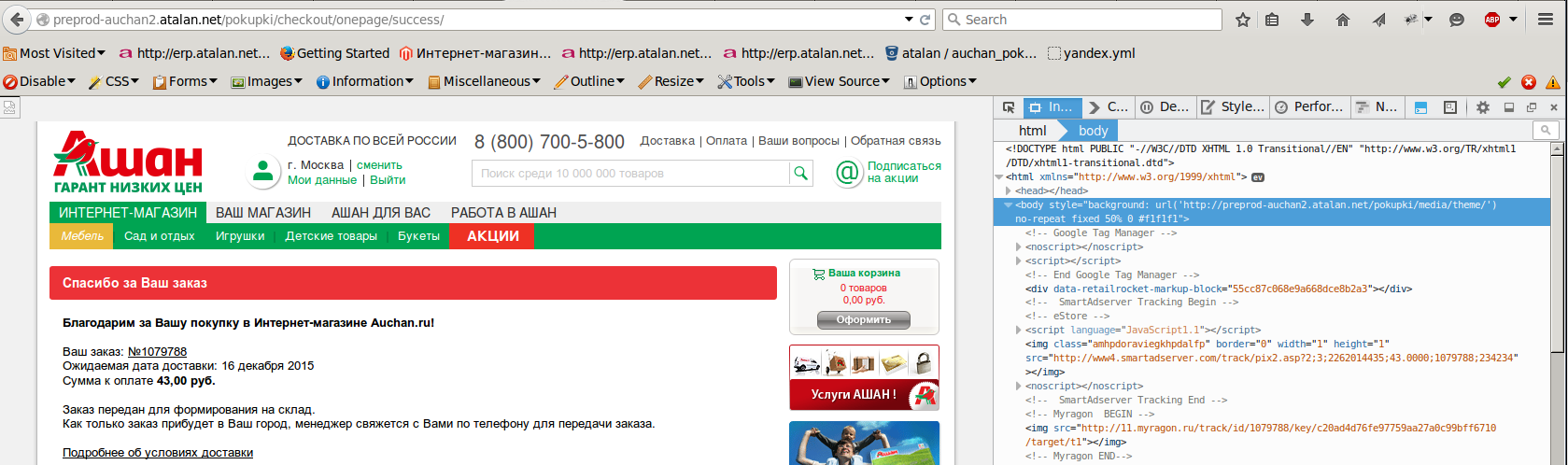The width and height of the screenshot is (1568, 465).
Task: Click the Firebug bug icon
Action: point(1412,20)
